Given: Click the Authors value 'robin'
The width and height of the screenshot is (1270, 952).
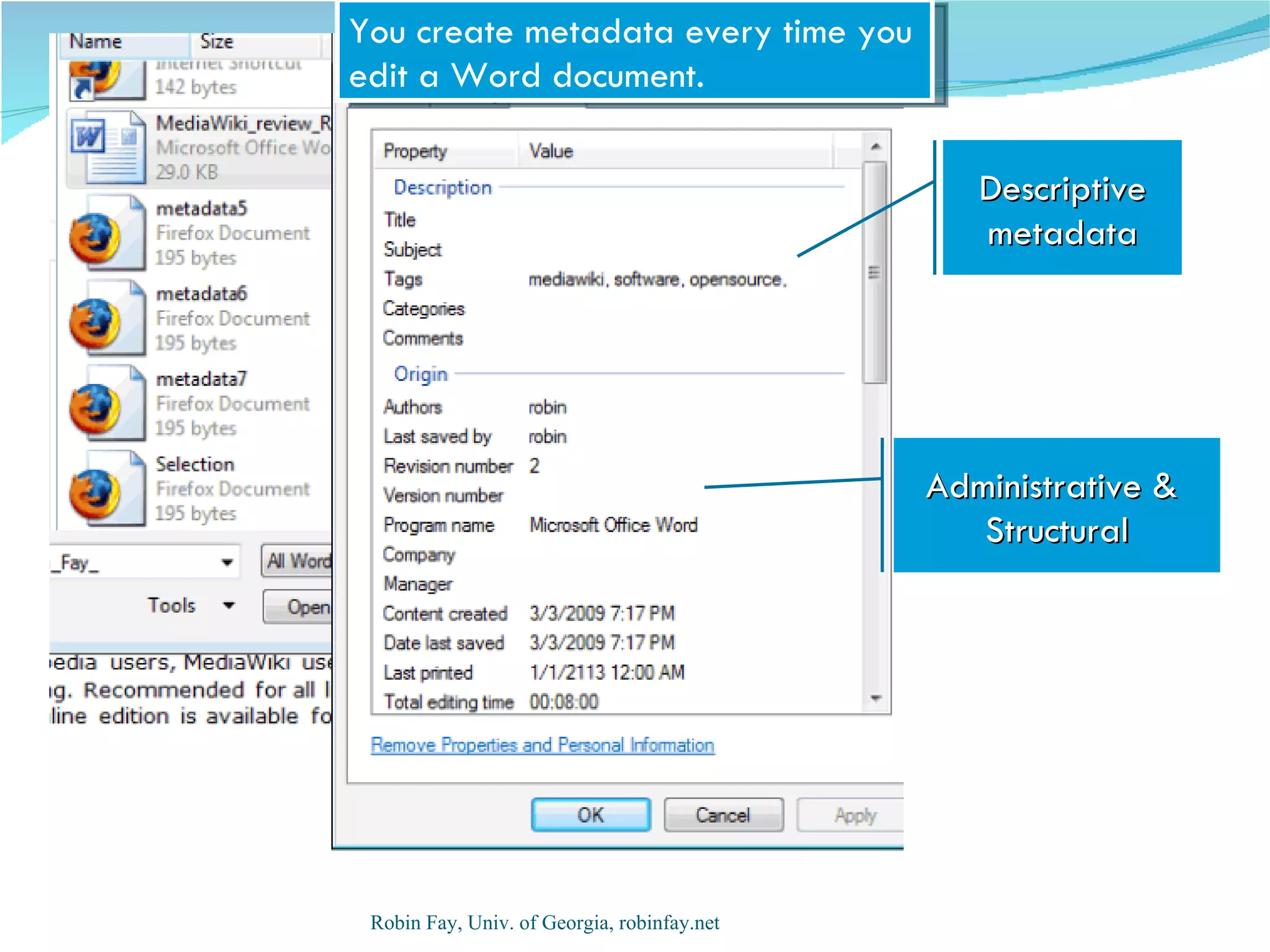Looking at the screenshot, I should coord(548,407).
